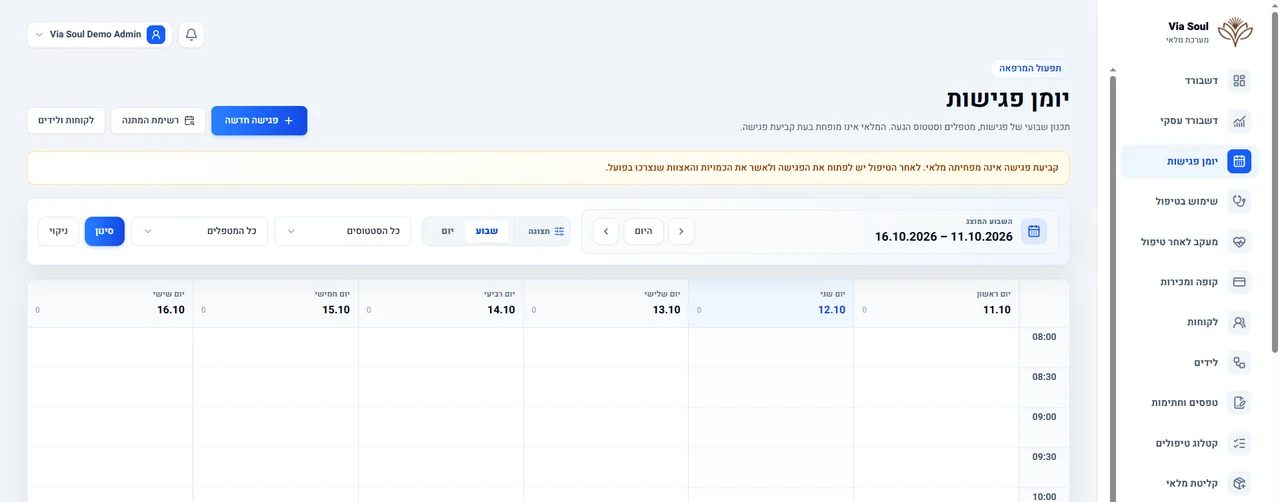This screenshot has height=502, width=1280.
Task: Select the יום חמישי 15.10 column header
Action: coord(275,303)
